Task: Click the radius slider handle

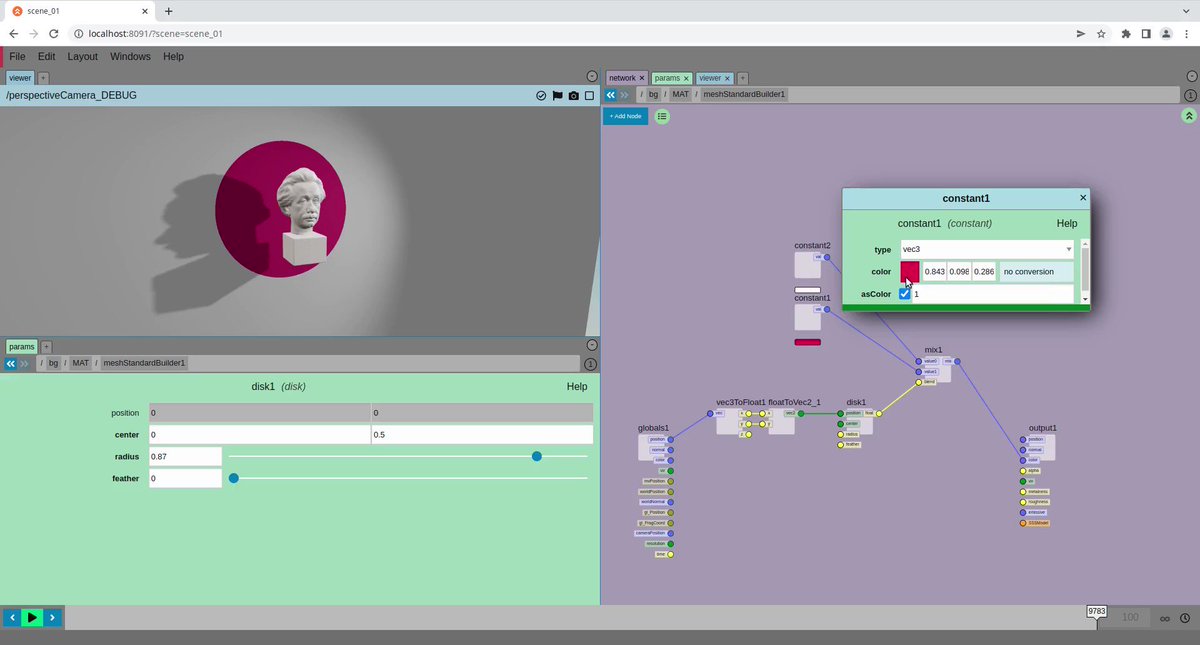Action: pyautogui.click(x=537, y=456)
